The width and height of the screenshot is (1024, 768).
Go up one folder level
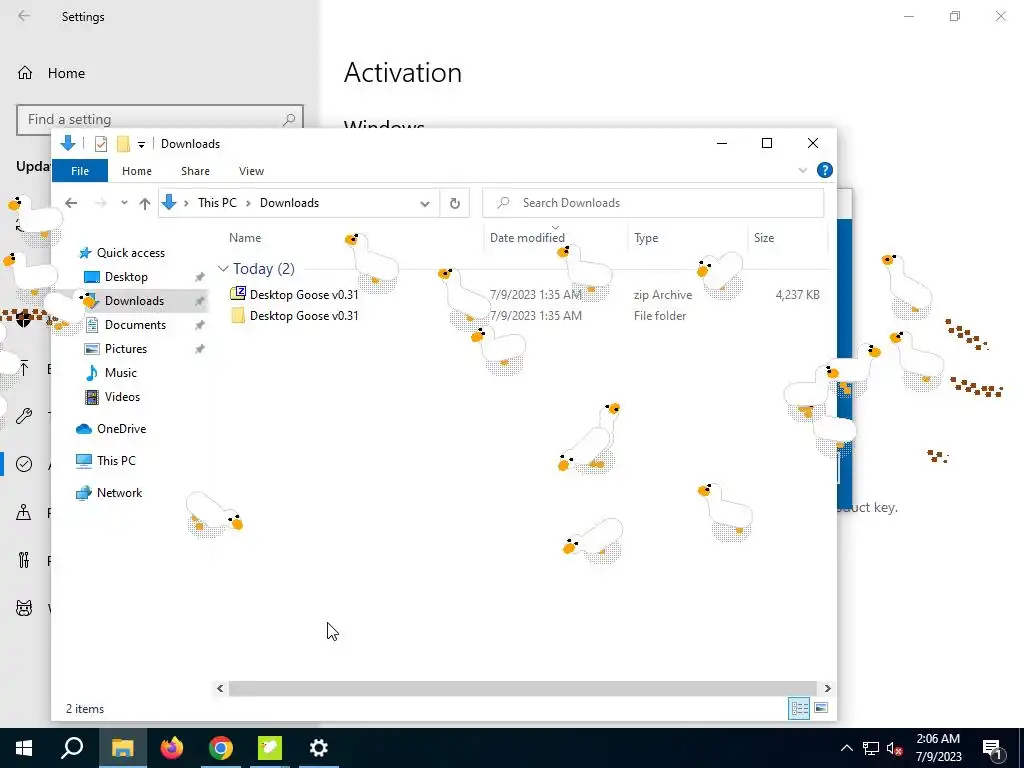[145, 203]
